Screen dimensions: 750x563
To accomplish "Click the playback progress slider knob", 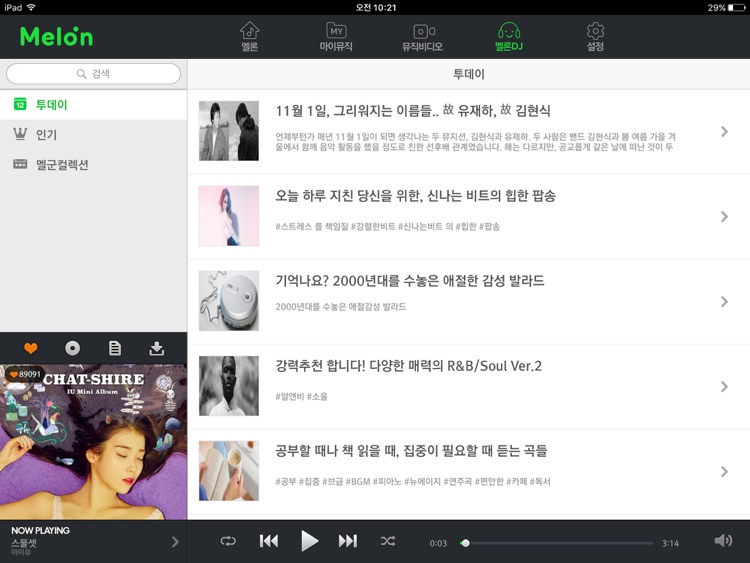I will tap(465, 543).
